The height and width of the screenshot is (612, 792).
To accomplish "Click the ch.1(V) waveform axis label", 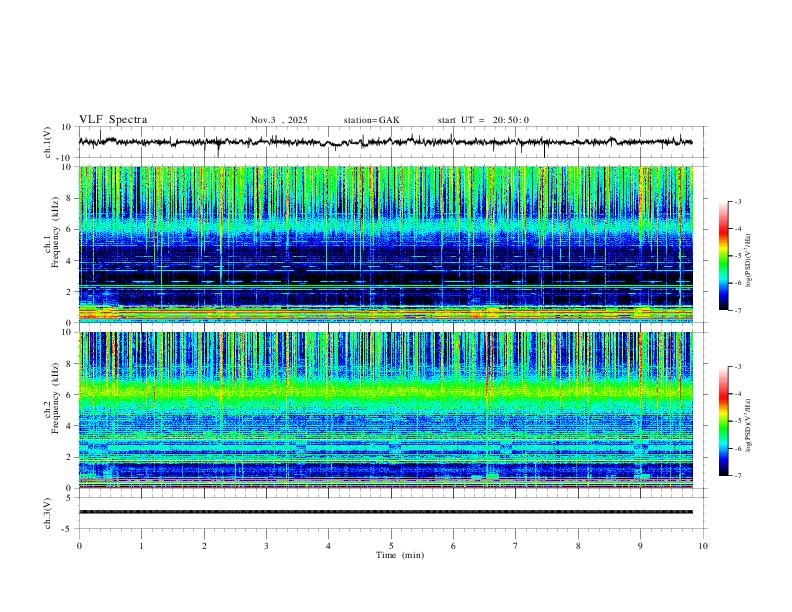I will coord(49,142).
